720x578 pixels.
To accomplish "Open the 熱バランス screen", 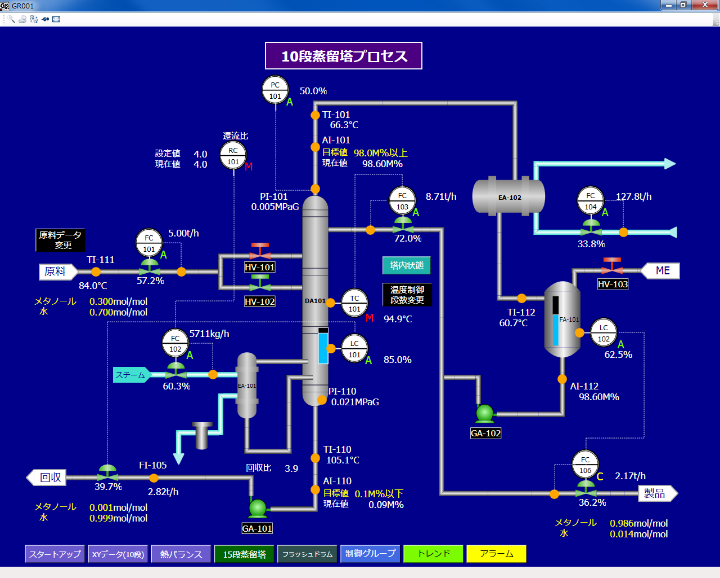I will [x=179, y=553].
